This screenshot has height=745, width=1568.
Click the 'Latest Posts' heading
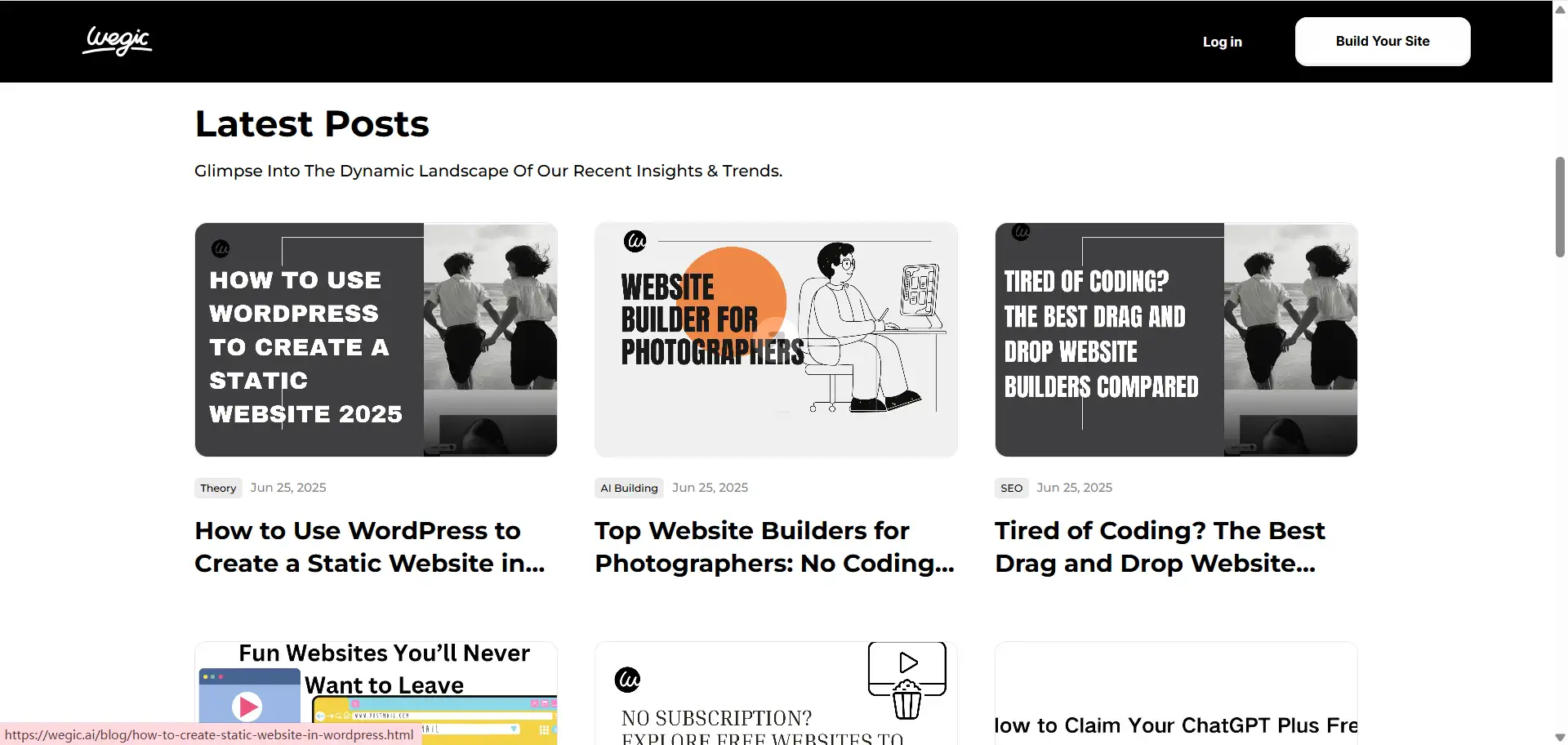click(312, 123)
